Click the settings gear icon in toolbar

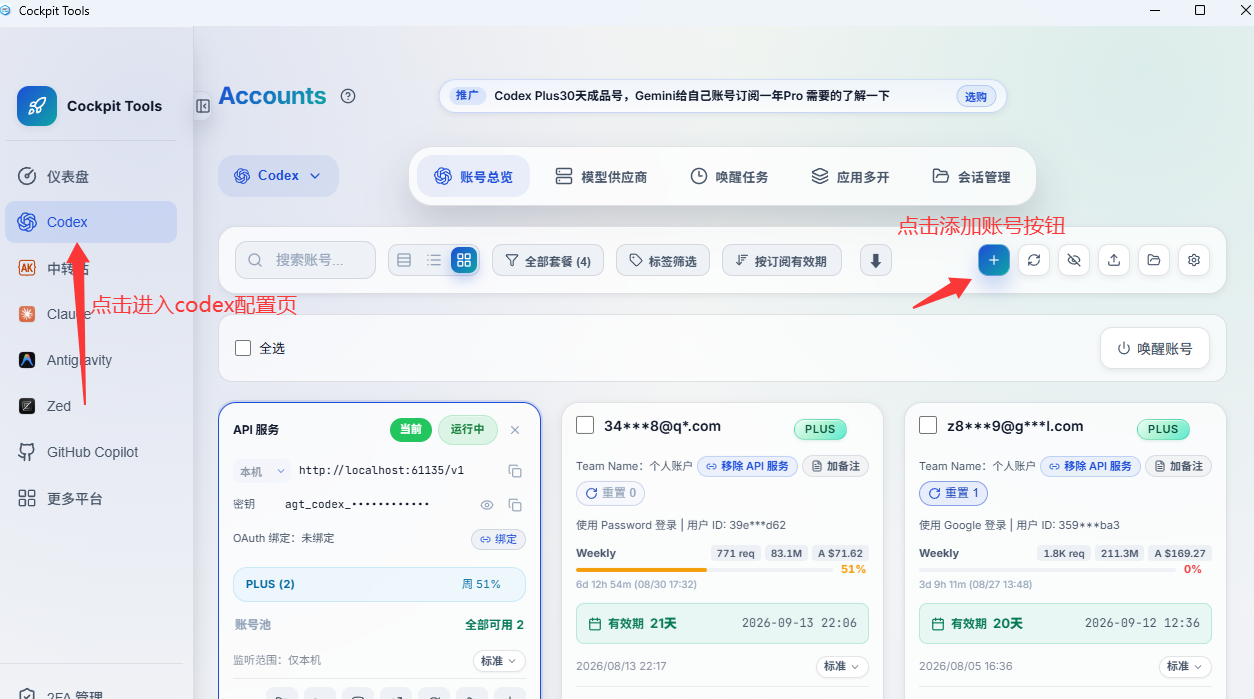[x=1194, y=260]
